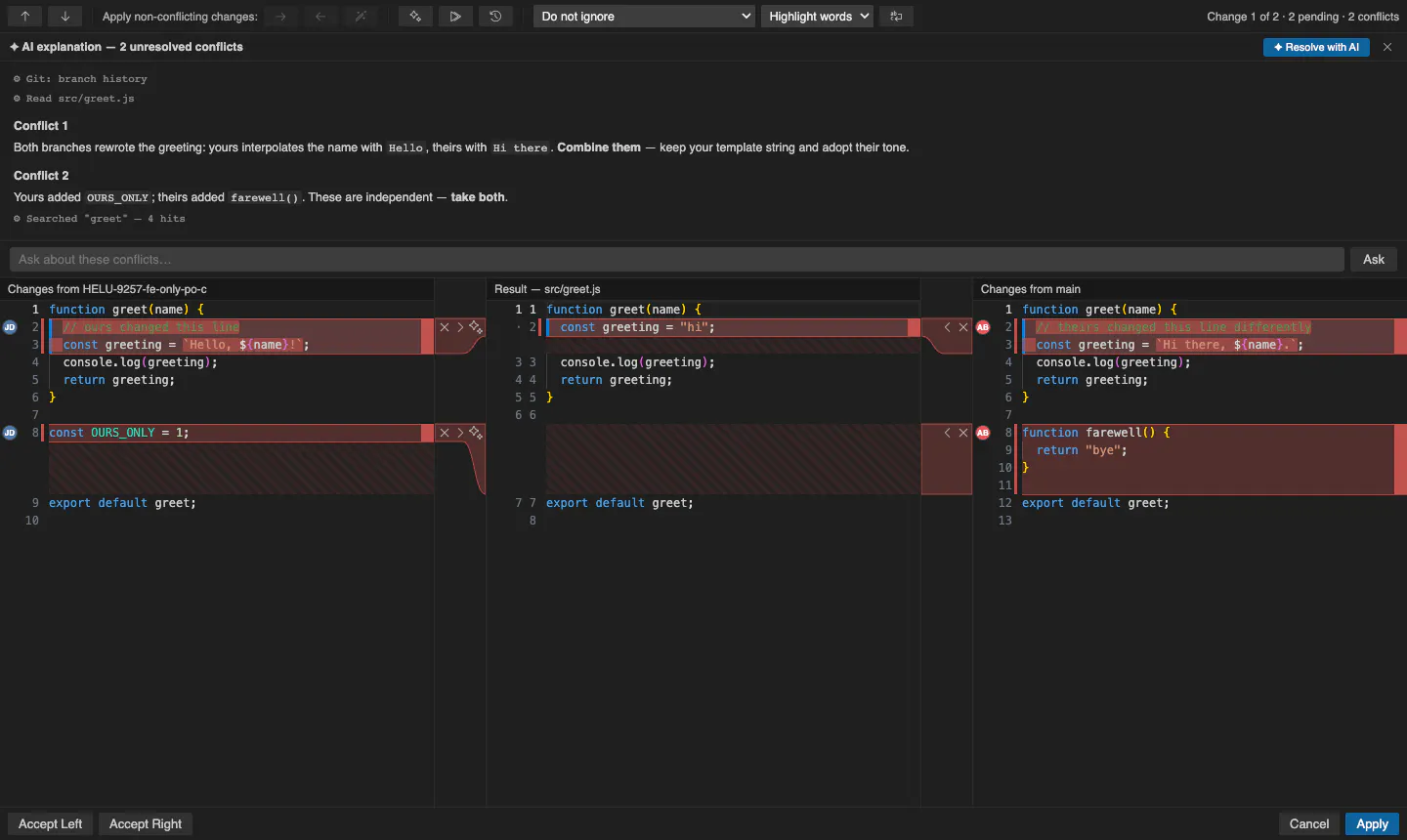The image size is (1407, 840).
Task: Resolve OURS_ONLY conflict with AI sparkle
Action: pyautogui.click(x=476, y=433)
